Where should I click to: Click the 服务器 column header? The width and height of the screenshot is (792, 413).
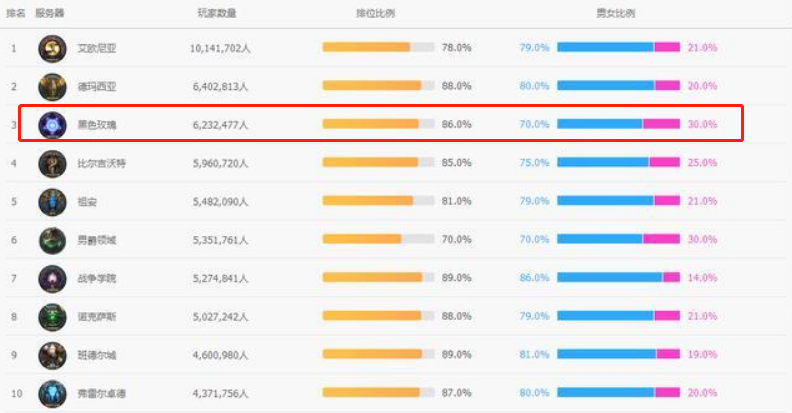point(48,13)
